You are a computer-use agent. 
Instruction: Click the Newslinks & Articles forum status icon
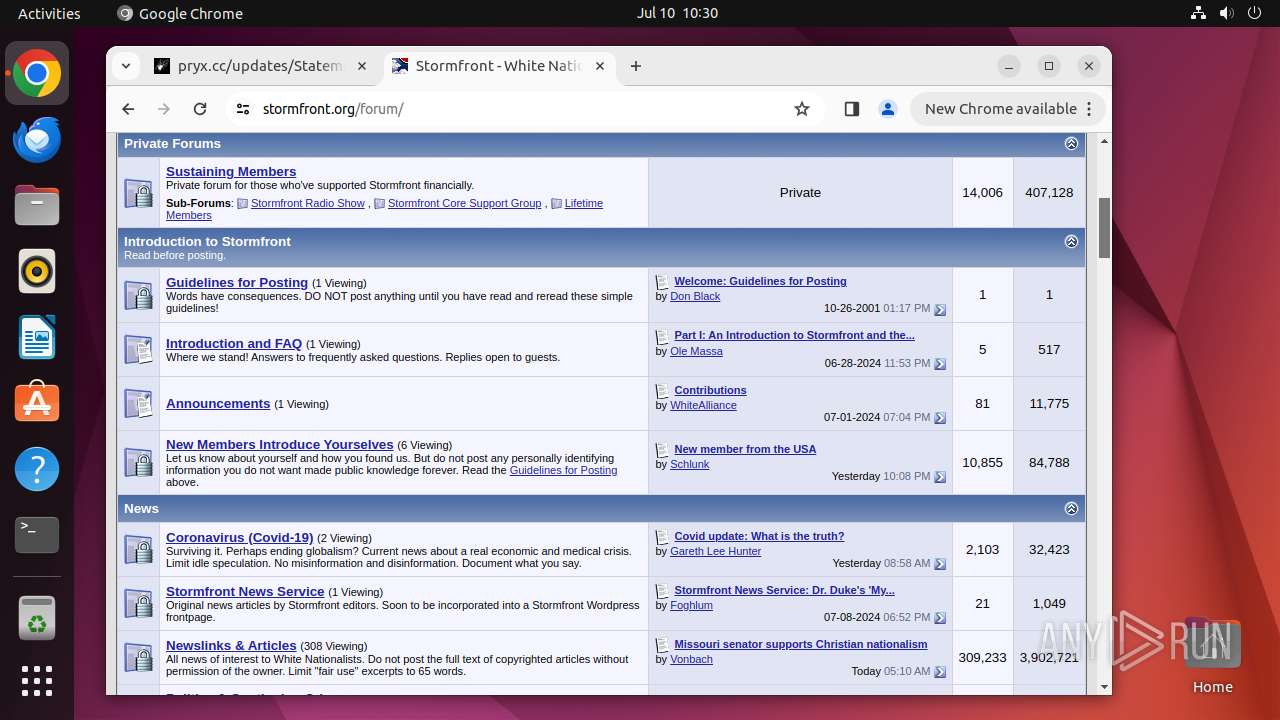point(138,658)
